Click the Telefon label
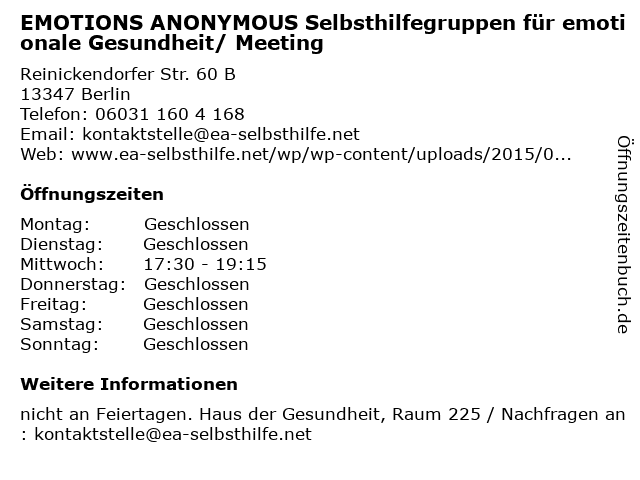Image resolution: width=640 pixels, height=480 pixels. point(54,114)
